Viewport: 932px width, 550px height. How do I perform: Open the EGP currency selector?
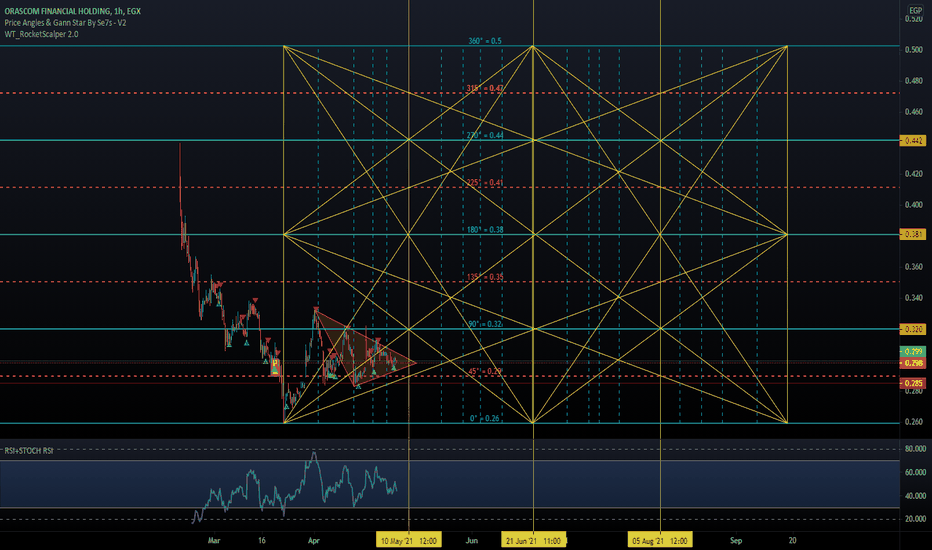tap(915, 11)
